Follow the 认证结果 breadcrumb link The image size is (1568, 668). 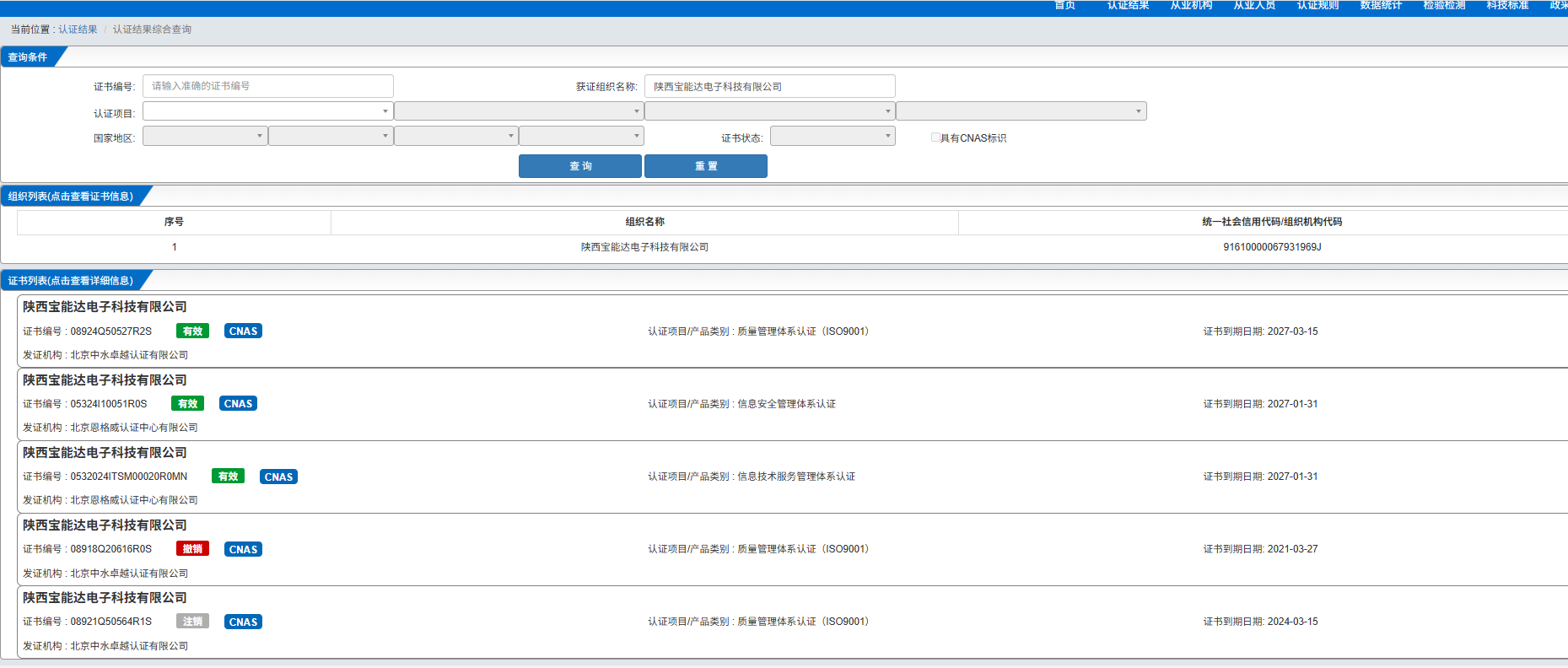pyautogui.click(x=78, y=30)
